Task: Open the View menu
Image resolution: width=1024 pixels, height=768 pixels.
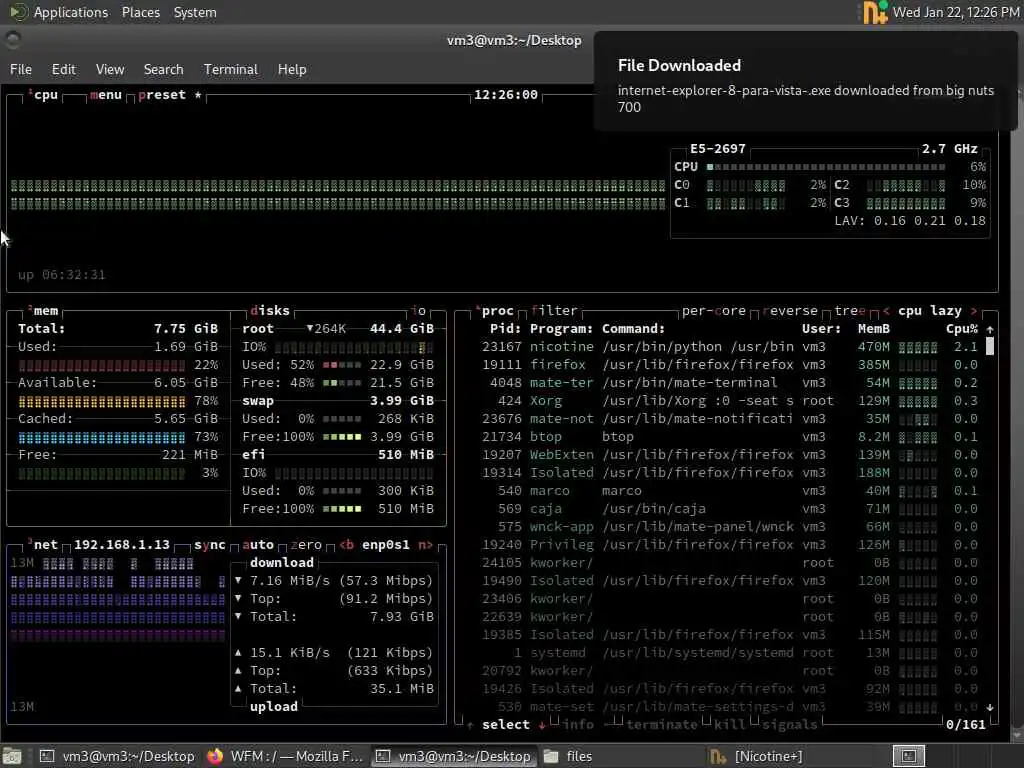Action: click(x=110, y=69)
